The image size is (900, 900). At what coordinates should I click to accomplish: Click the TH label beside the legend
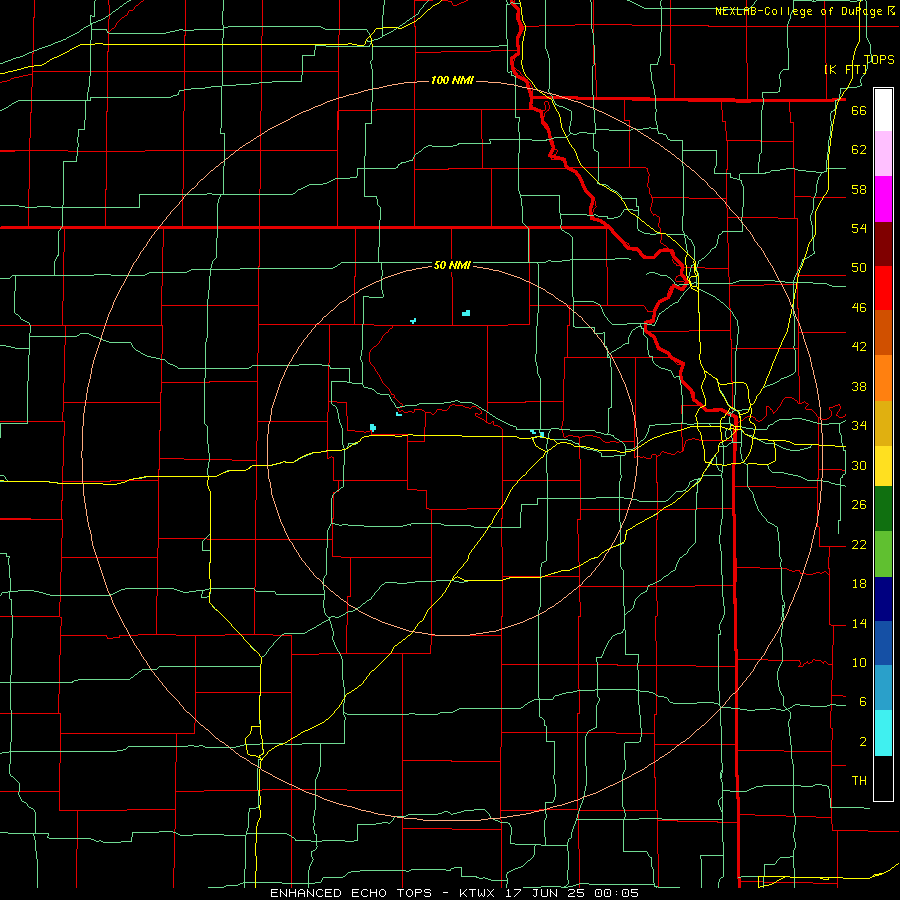click(x=859, y=781)
